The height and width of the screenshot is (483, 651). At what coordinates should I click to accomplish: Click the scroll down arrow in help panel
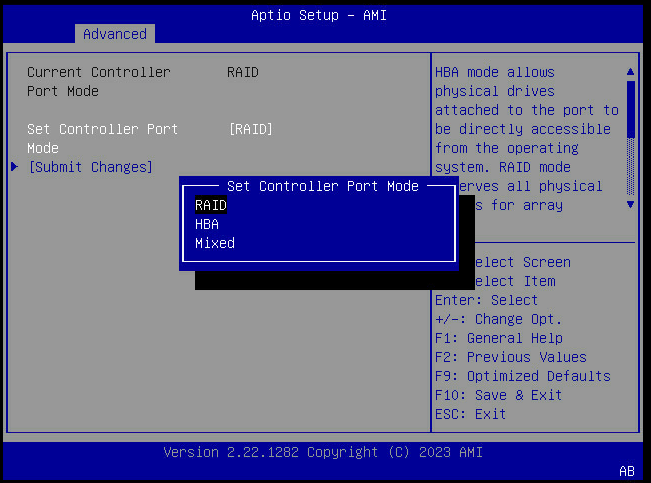pos(630,204)
